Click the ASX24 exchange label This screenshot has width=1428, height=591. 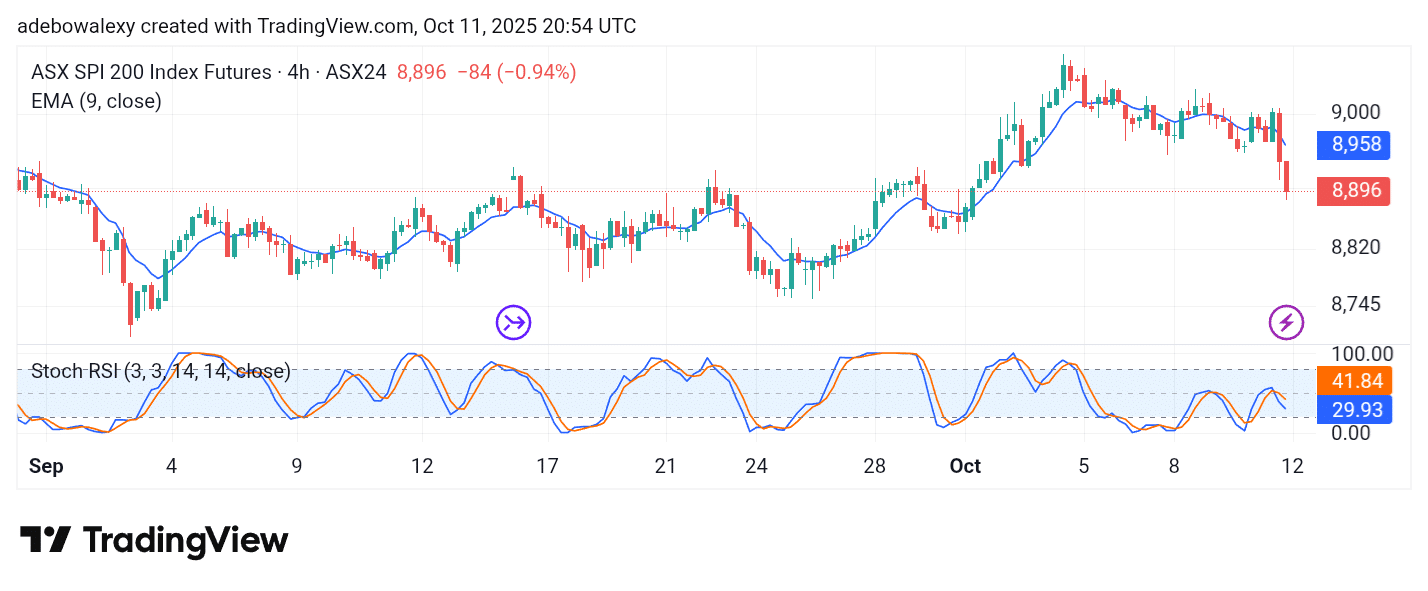click(355, 72)
